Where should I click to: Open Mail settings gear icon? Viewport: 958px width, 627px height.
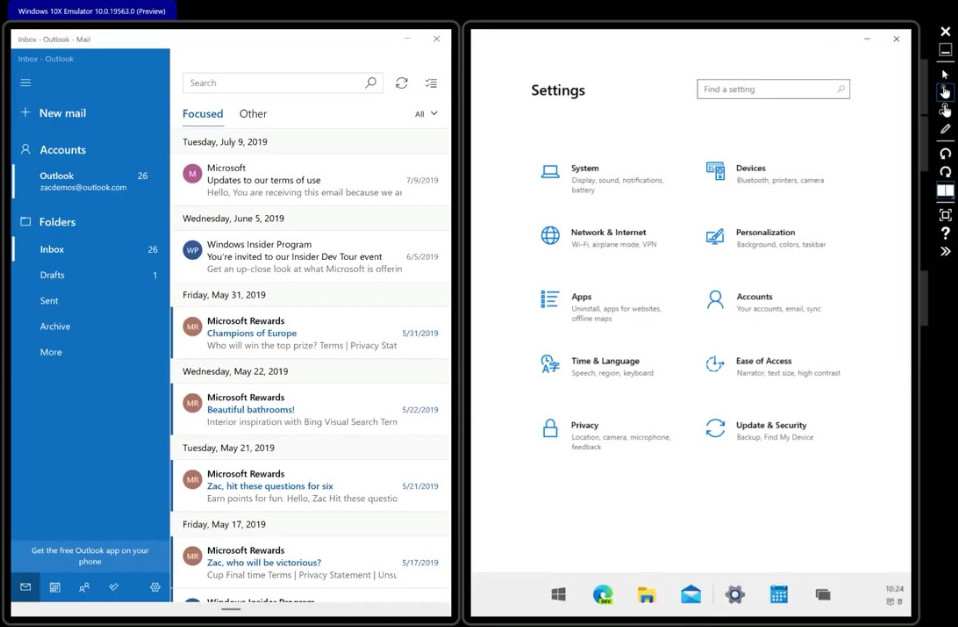155,587
